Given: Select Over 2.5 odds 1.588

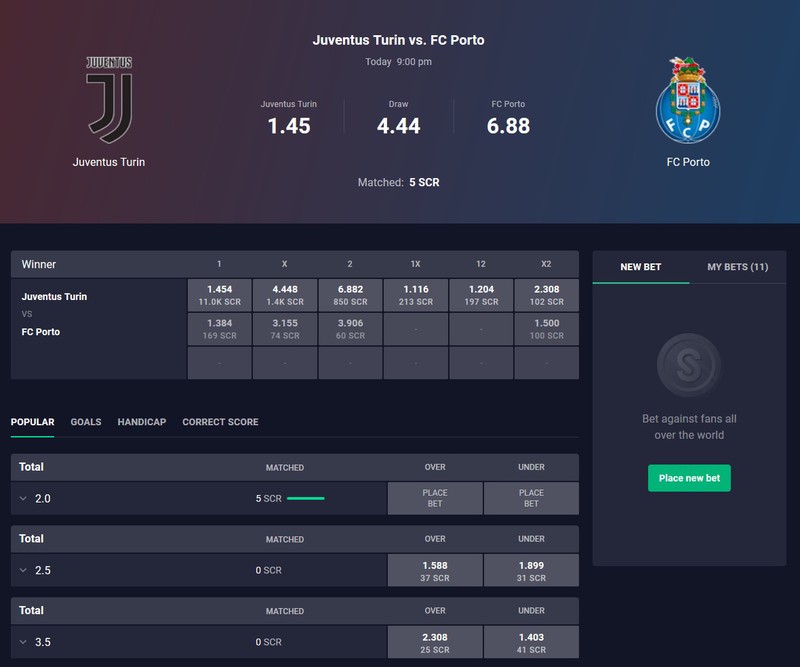Looking at the screenshot, I should 435,570.
